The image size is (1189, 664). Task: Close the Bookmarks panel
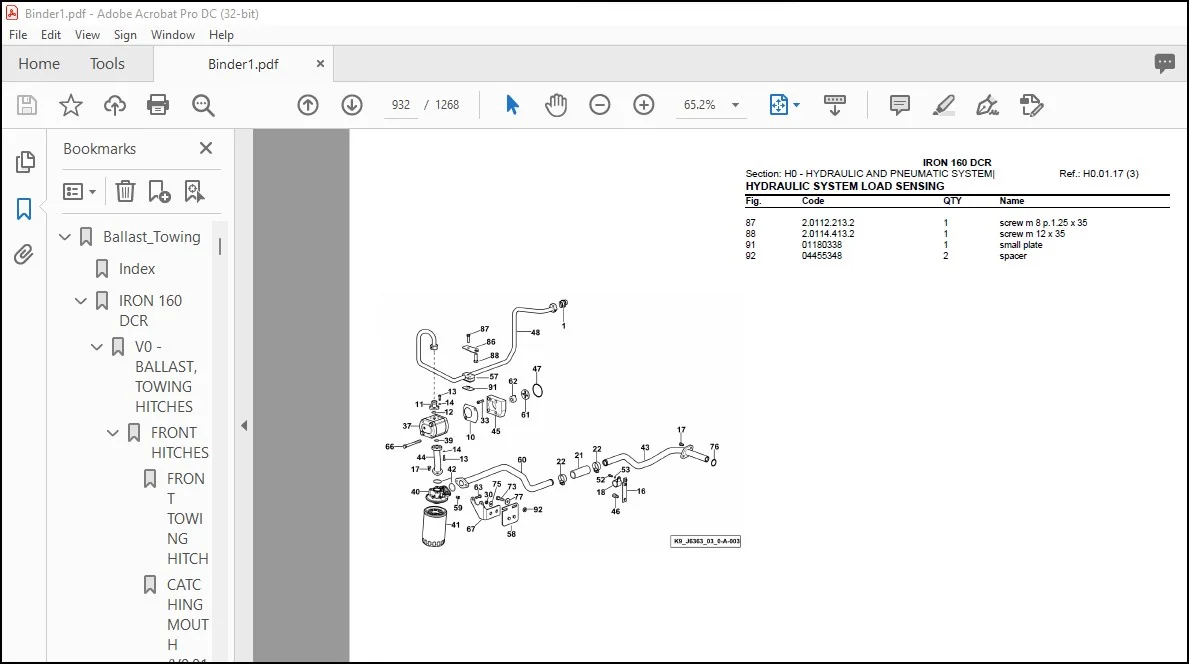pos(205,149)
